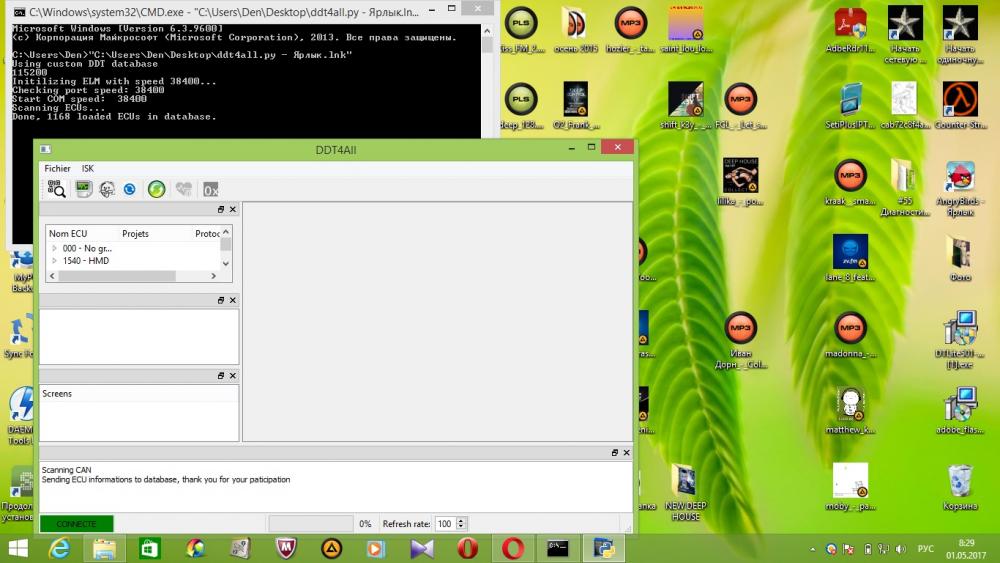Close the log output dock panel
Image resolution: width=1000 pixels, height=563 pixels.
click(626, 452)
